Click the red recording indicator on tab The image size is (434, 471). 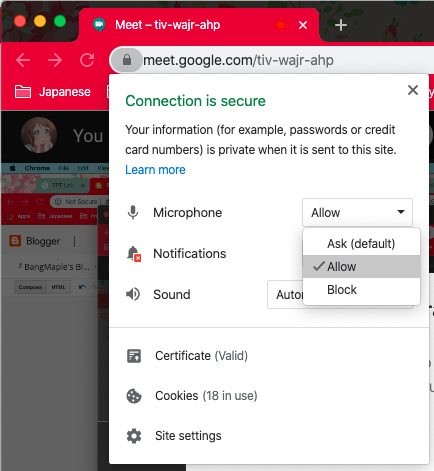point(281,25)
